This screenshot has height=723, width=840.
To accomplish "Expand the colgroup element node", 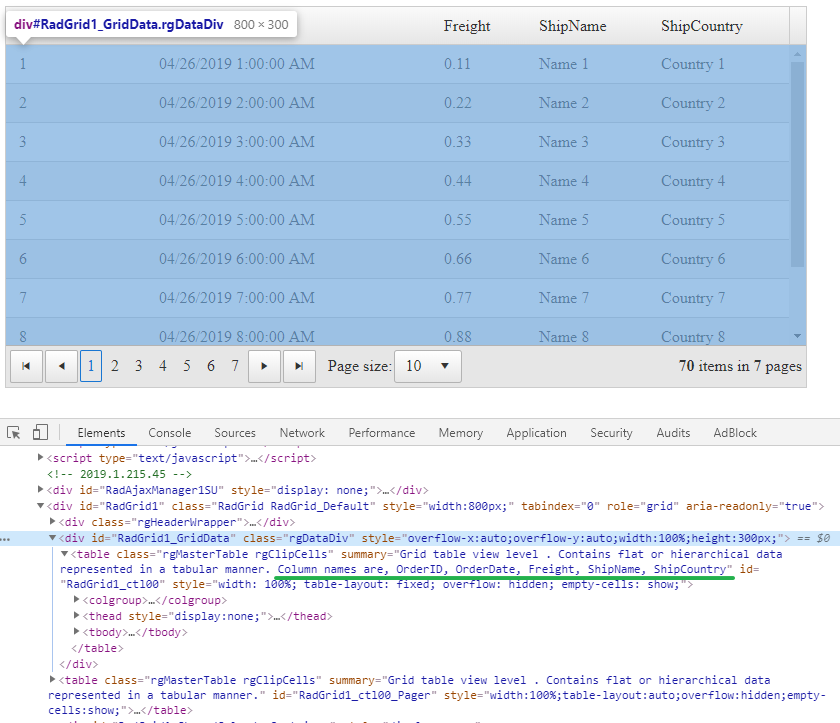I will point(77,600).
